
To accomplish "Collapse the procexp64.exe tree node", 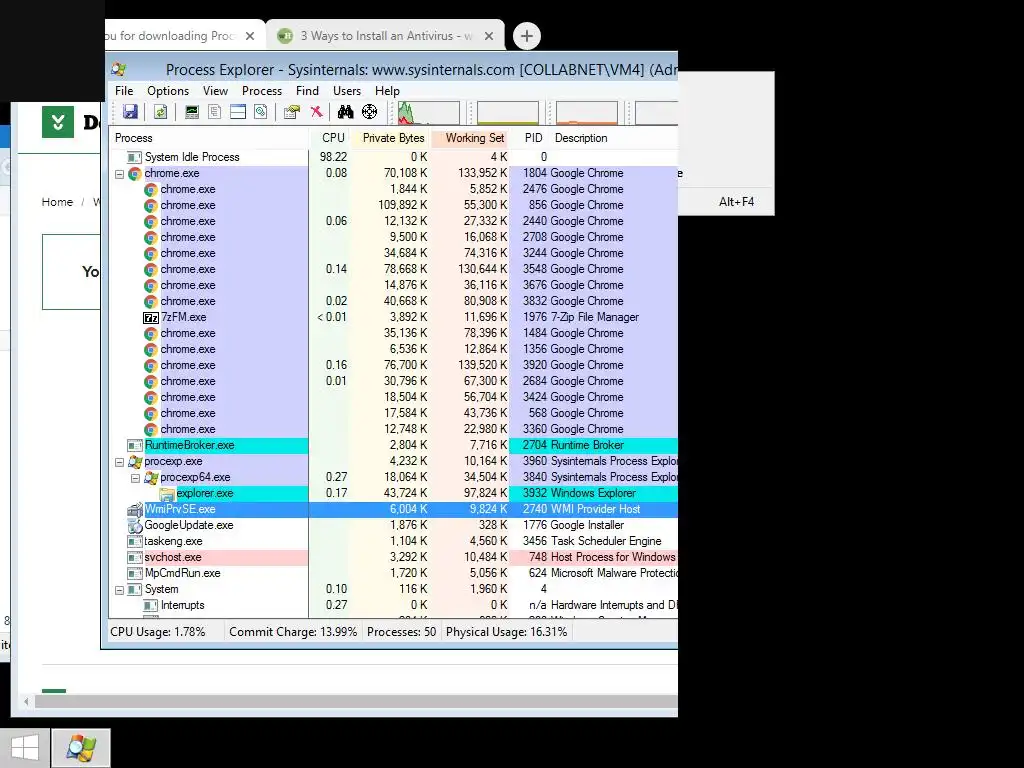I will coord(135,478).
